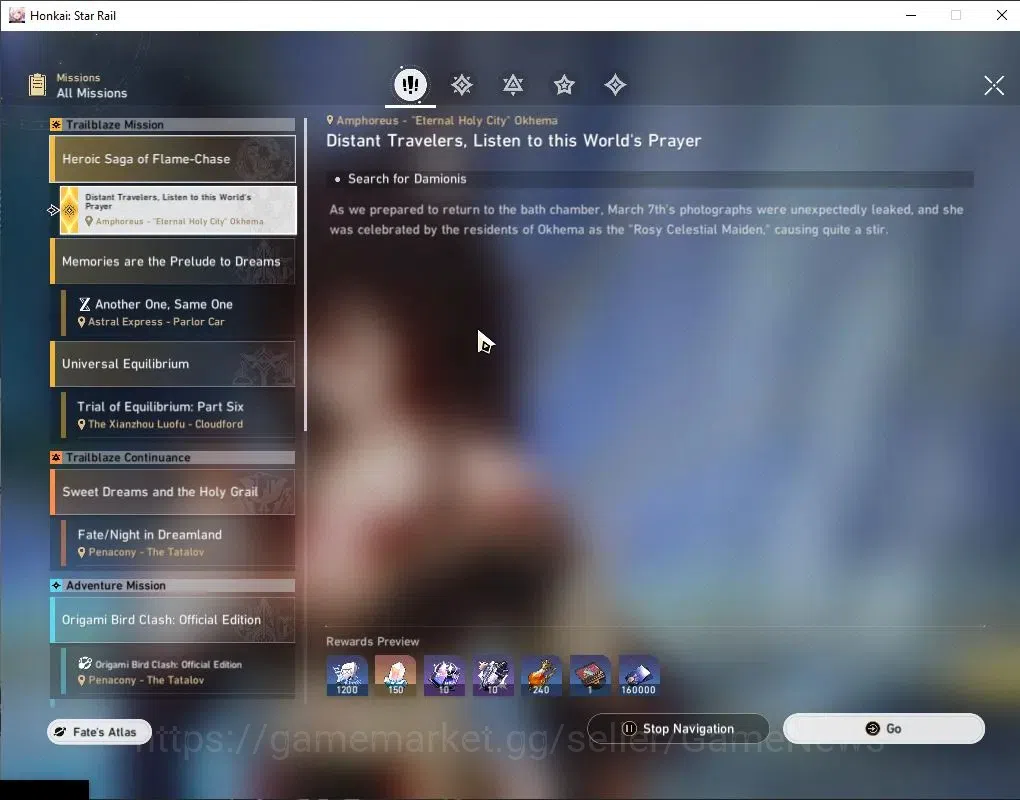The image size is (1020, 800).
Task: View the 1200 Trailblaze EXP reward
Action: pyautogui.click(x=347, y=676)
